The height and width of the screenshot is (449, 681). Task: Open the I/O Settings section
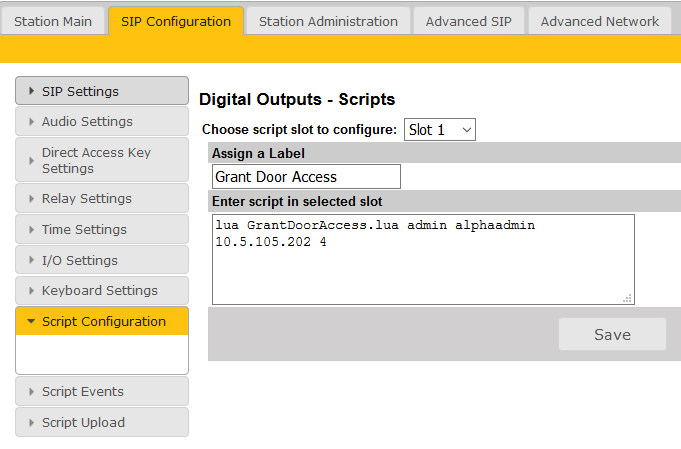(102, 261)
